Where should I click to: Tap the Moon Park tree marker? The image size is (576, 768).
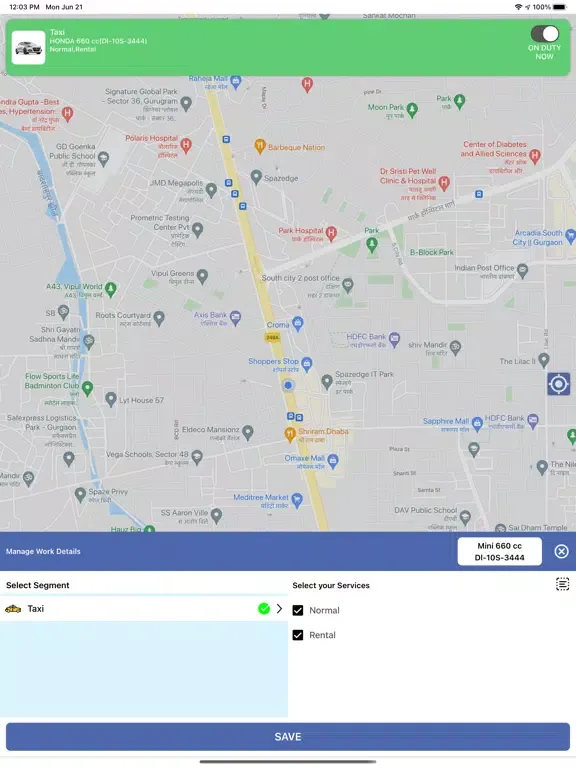tap(412, 110)
